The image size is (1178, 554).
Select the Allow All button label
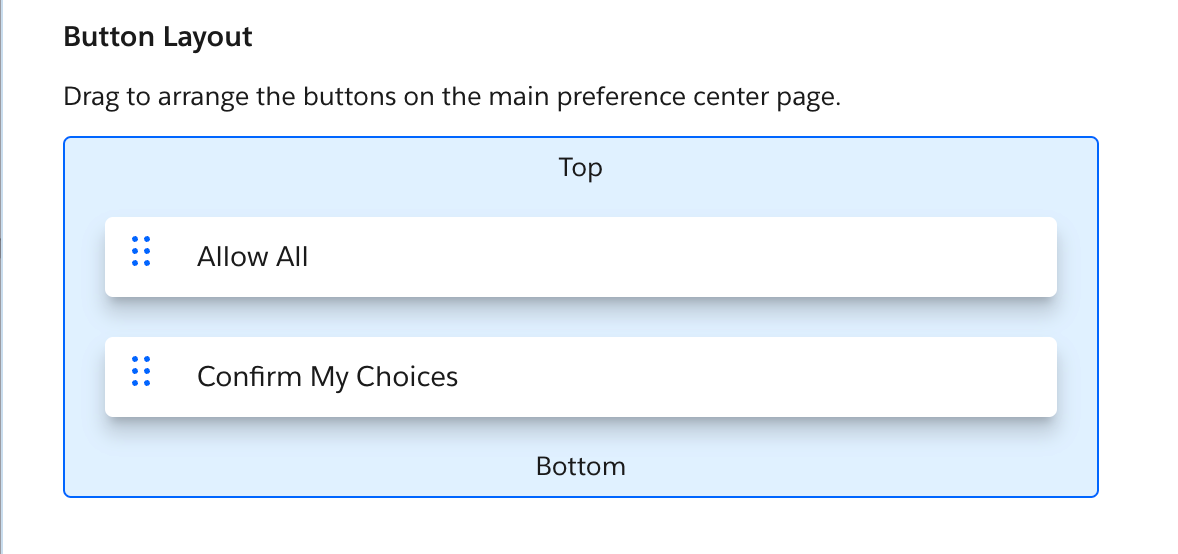[x=253, y=257]
